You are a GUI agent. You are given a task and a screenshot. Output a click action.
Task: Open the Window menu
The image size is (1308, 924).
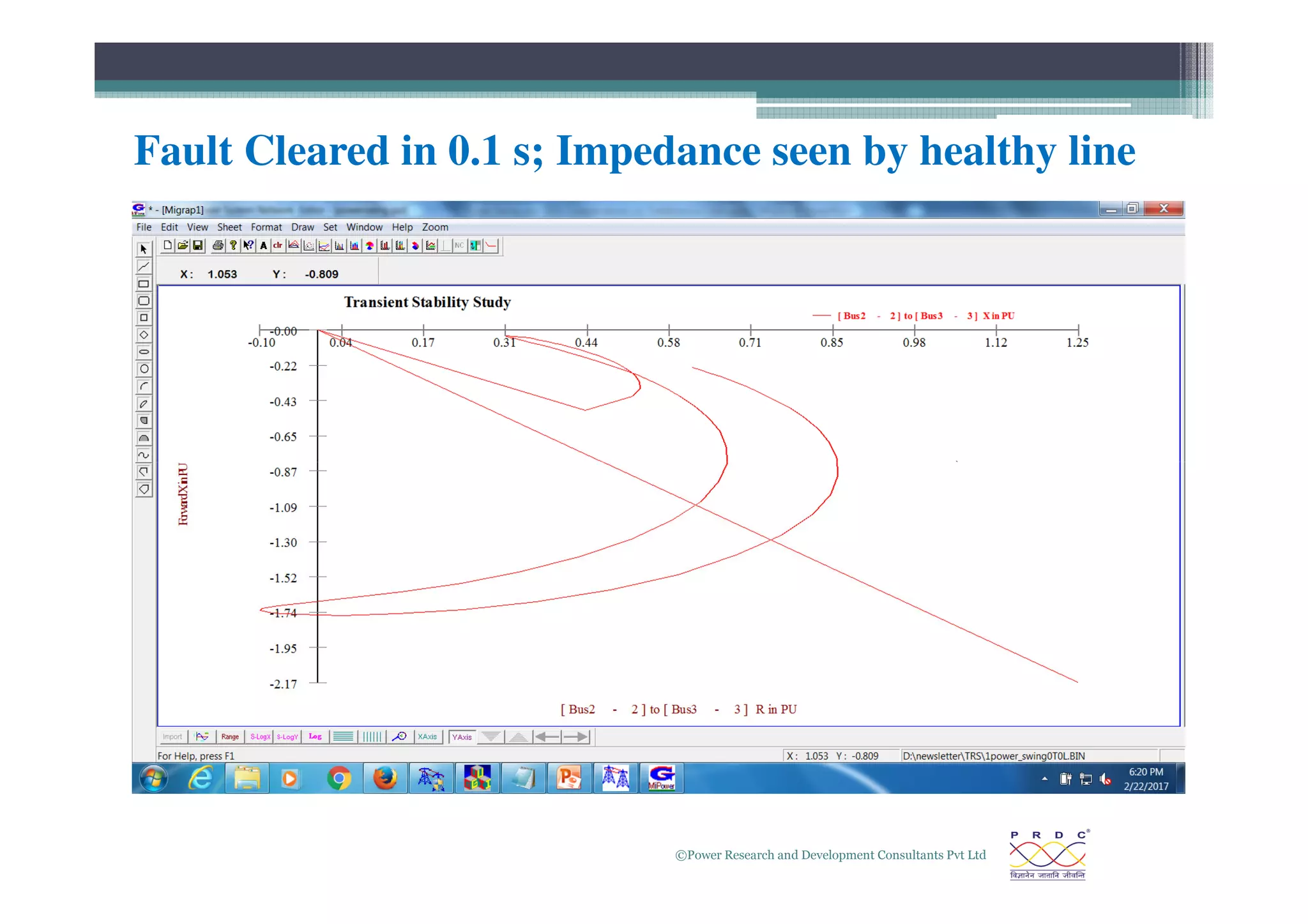pos(364,227)
